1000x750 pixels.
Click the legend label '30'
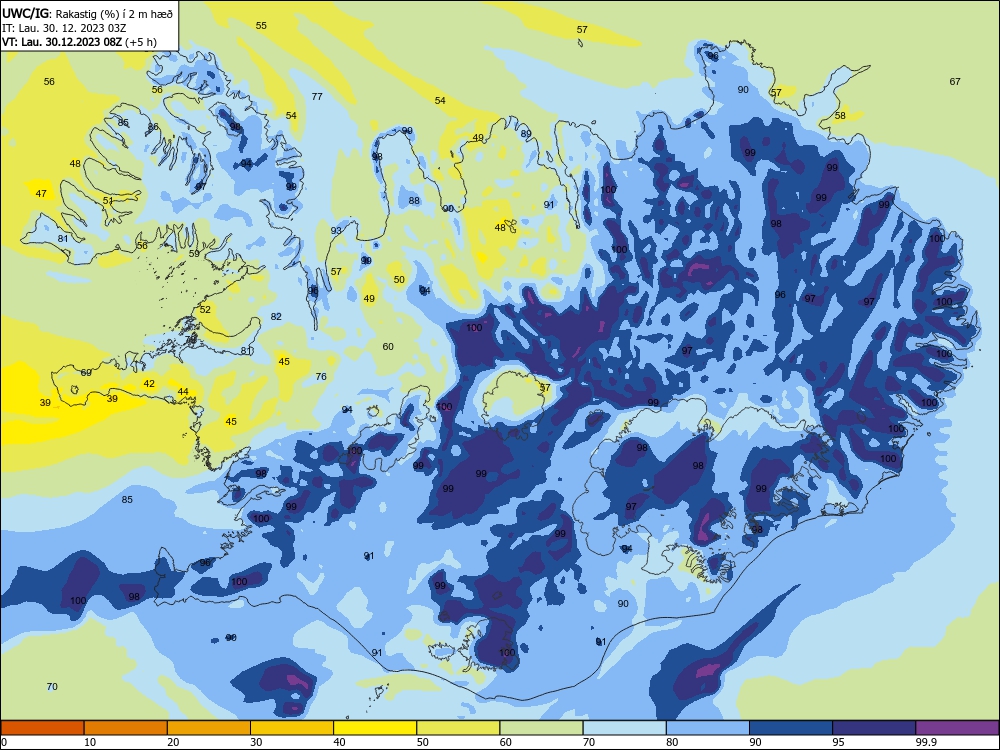point(256,742)
